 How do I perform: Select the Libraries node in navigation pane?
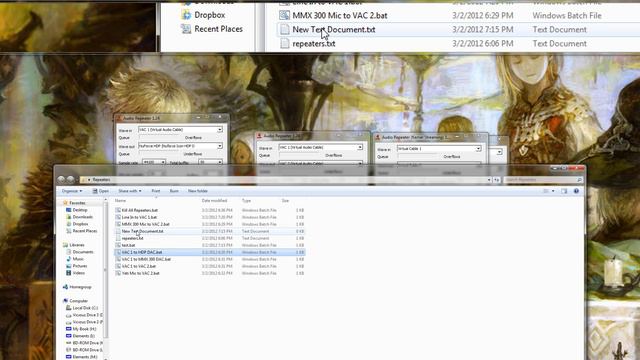tap(73, 245)
